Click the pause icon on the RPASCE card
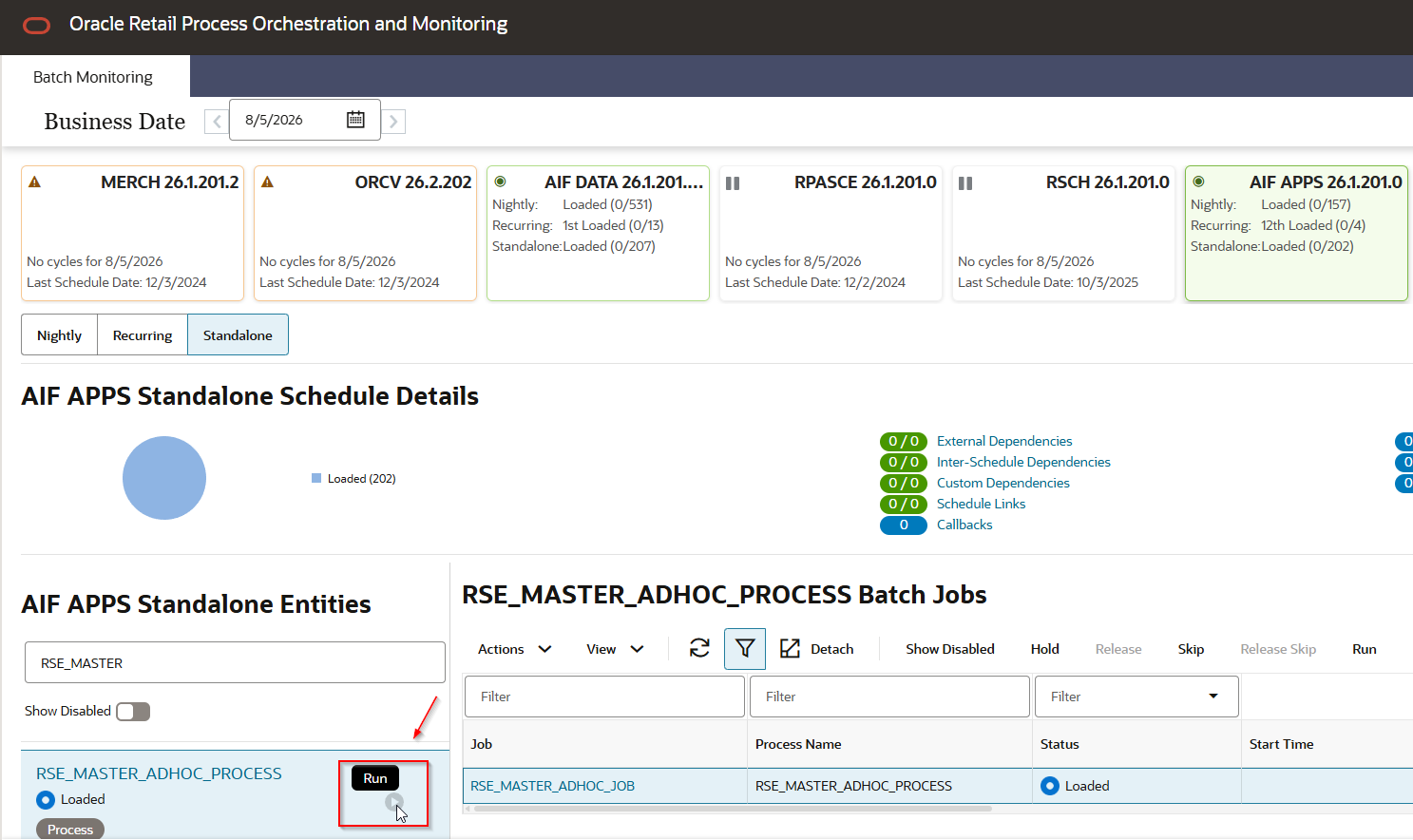 click(733, 183)
